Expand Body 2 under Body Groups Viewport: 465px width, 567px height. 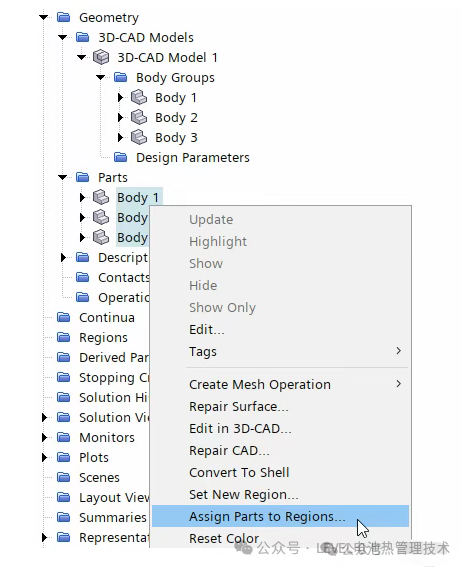[x=121, y=117]
